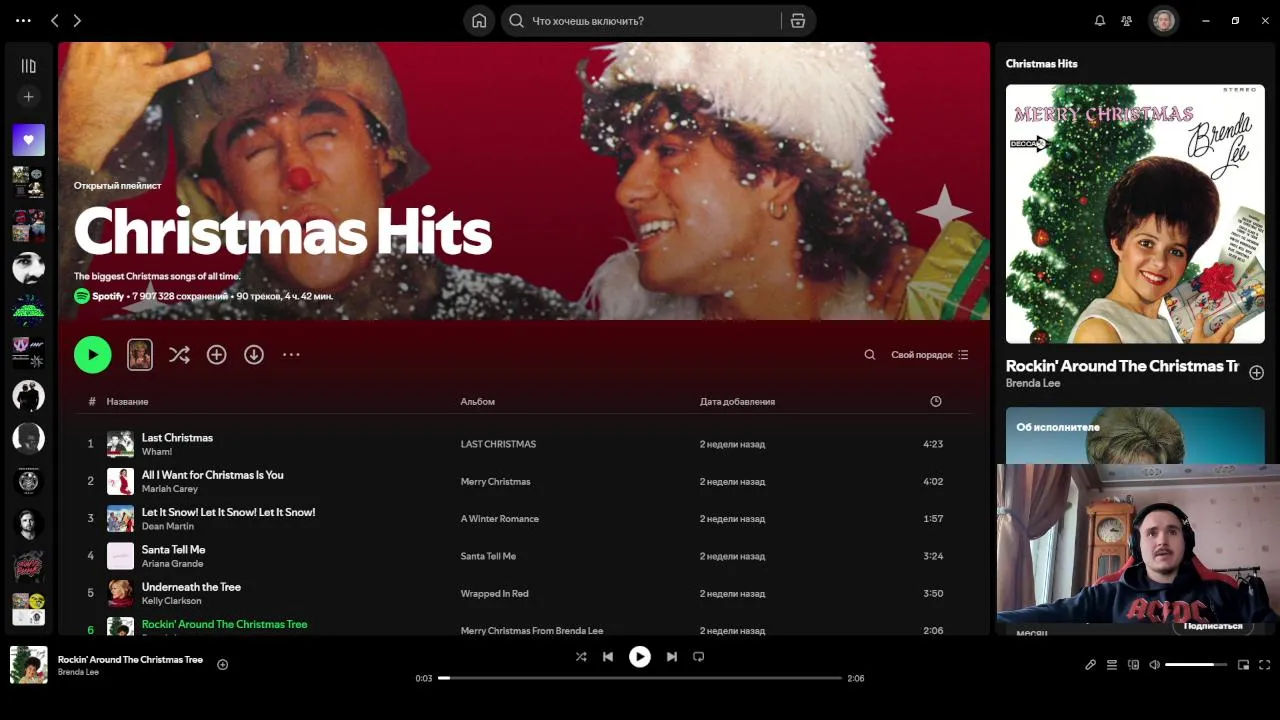Select the "Santa Tell Me" track title

point(174,550)
